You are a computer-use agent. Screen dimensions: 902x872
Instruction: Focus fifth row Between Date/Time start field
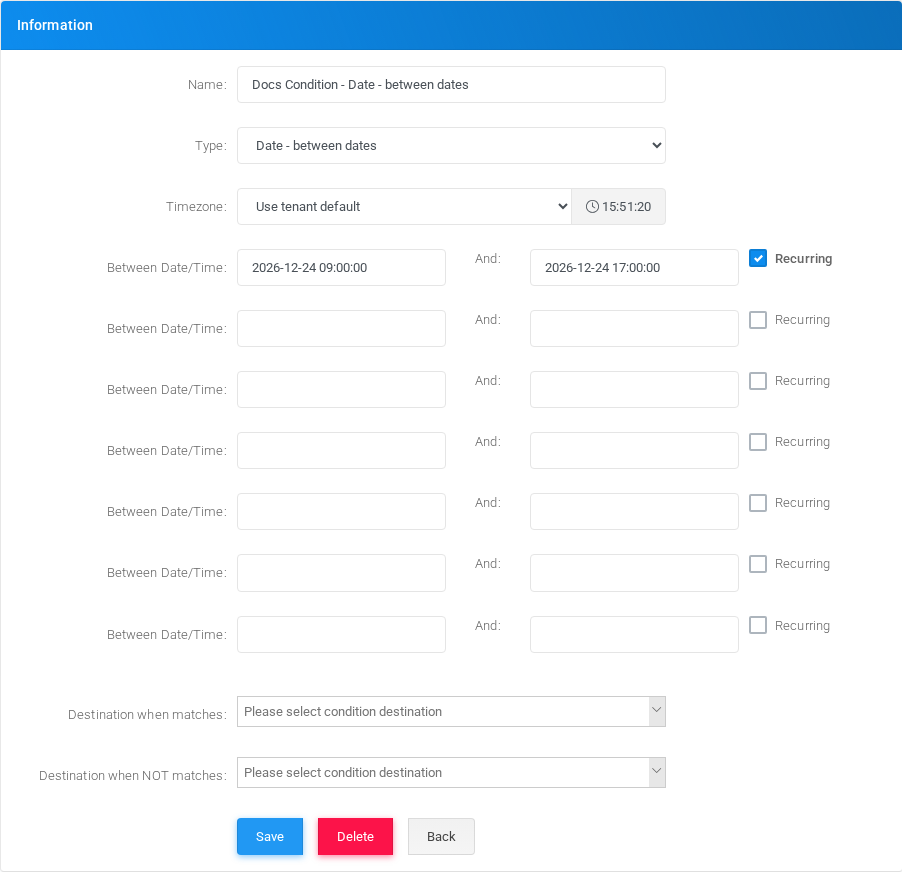pos(341,511)
